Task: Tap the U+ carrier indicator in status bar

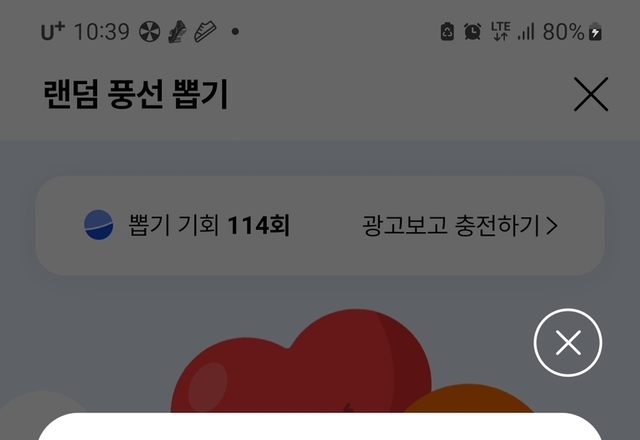Action: click(53, 31)
